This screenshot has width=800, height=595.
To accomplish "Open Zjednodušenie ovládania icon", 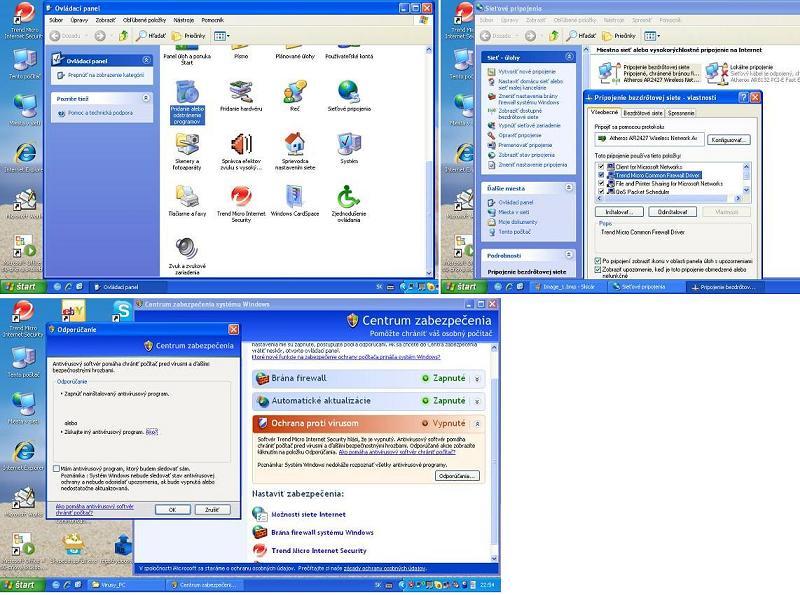I will pos(349,204).
